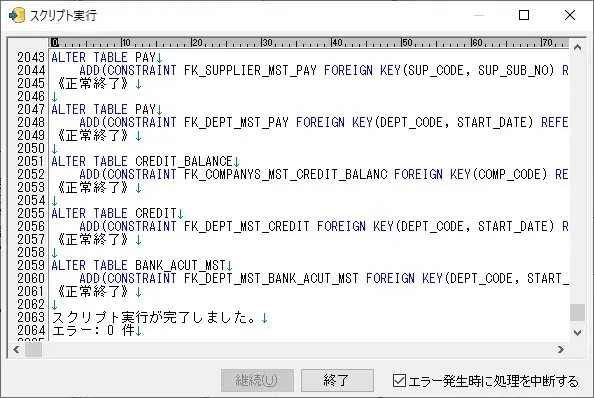
Task: Click the horizontal scrollbar left arrow
Action: pos(16,350)
